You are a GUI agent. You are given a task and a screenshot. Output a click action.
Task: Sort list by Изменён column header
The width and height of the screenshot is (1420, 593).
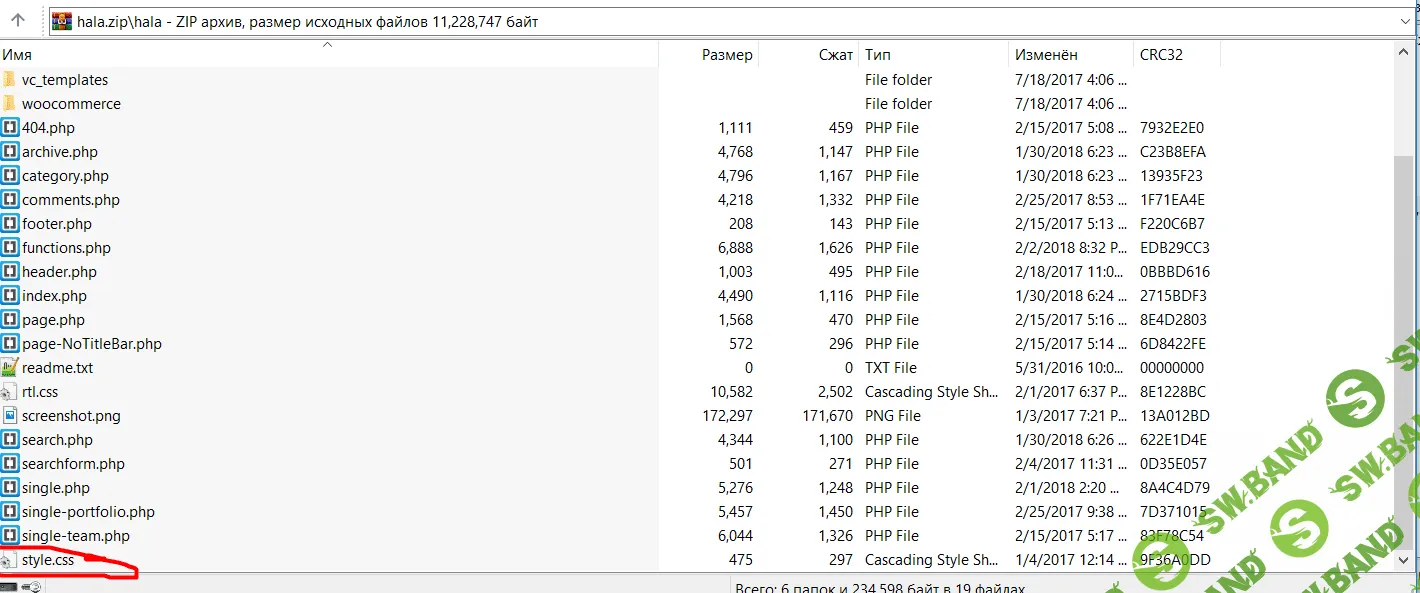coord(1044,55)
